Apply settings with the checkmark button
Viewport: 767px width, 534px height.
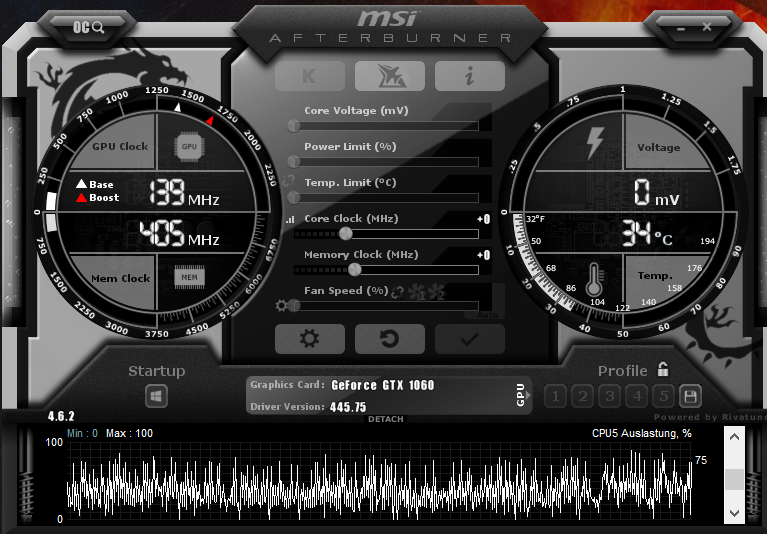tap(470, 338)
